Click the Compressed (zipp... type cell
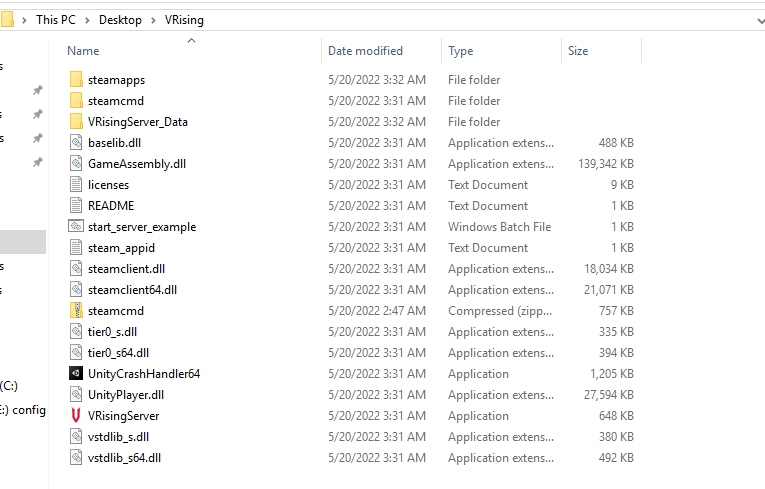 500,311
